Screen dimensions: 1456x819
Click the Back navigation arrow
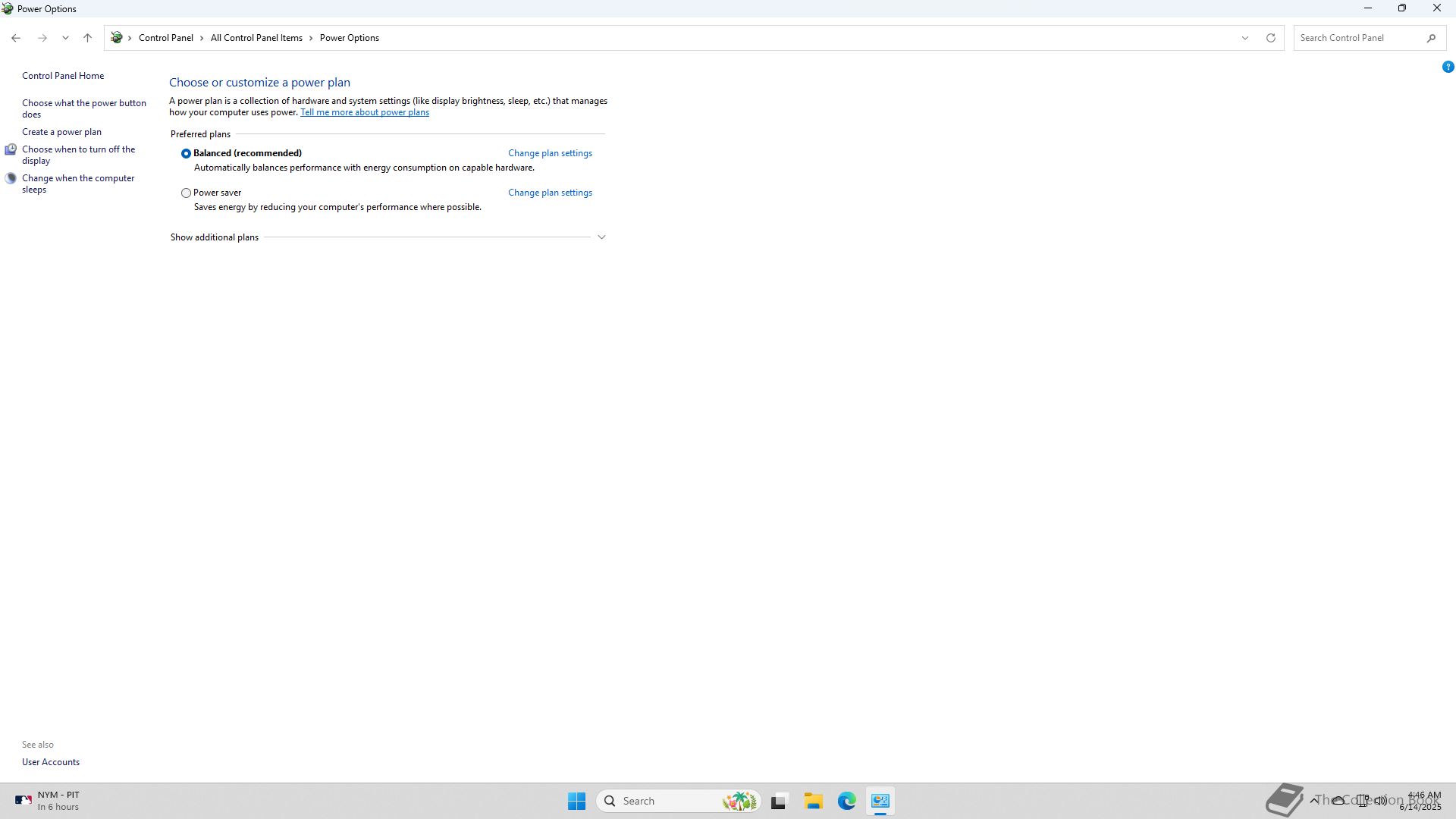(16, 38)
